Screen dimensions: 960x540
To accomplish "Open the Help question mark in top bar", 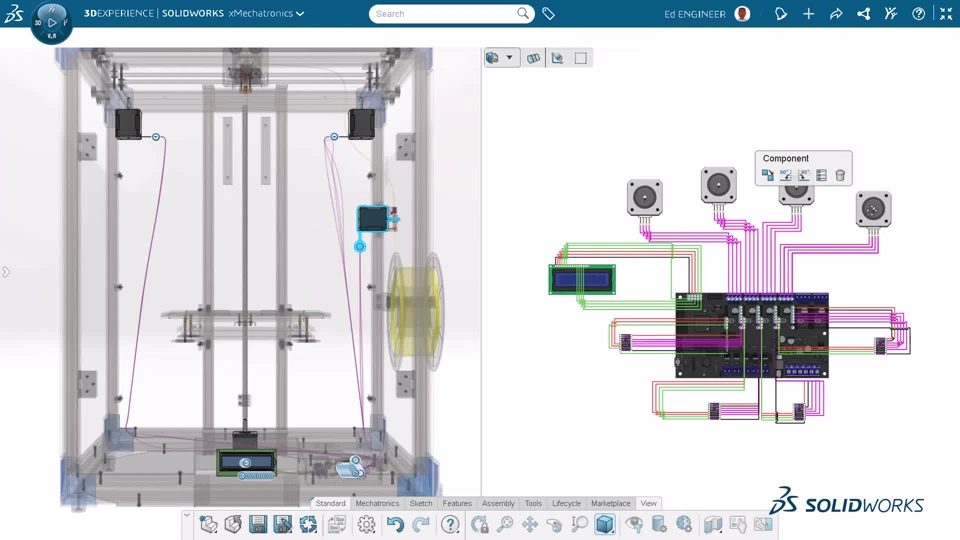I will pyautogui.click(x=918, y=13).
